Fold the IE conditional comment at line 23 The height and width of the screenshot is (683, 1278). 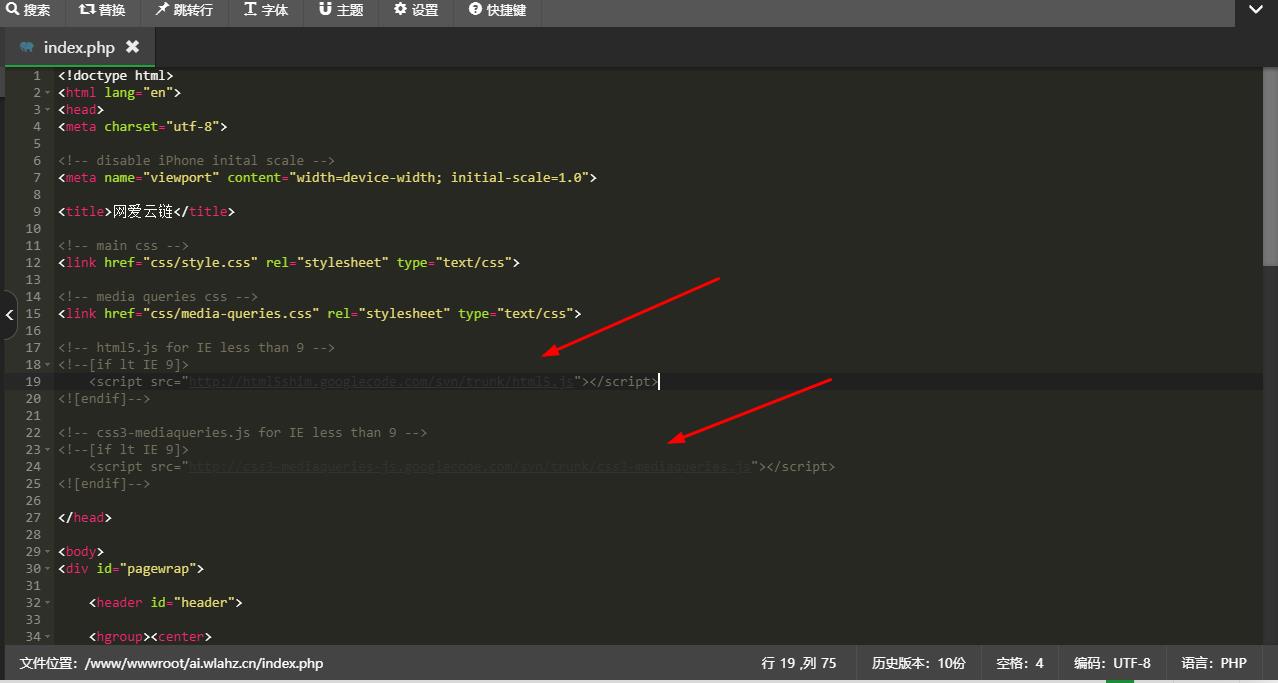point(49,450)
